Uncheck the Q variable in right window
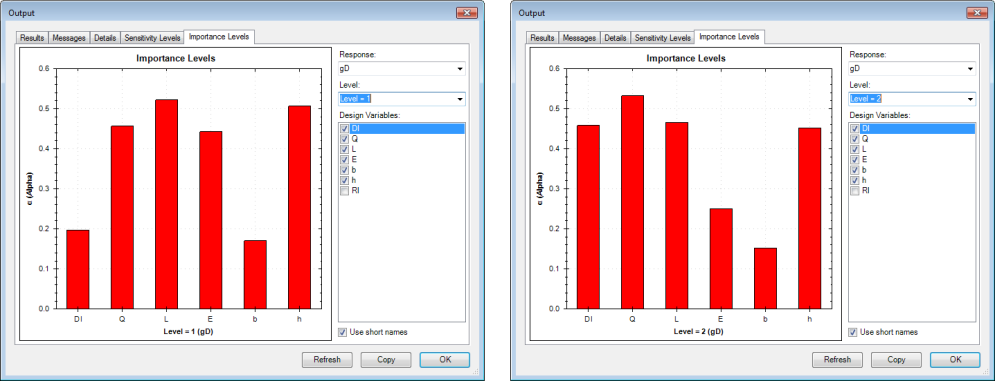The image size is (995, 381). pos(855,138)
